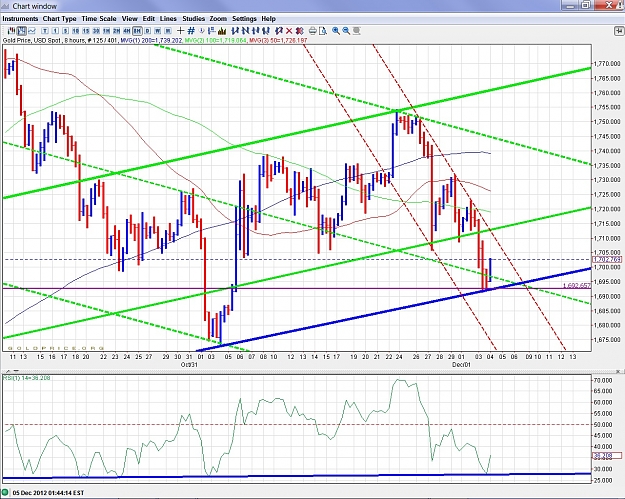Click the toolbar corner button at right

click(619, 31)
